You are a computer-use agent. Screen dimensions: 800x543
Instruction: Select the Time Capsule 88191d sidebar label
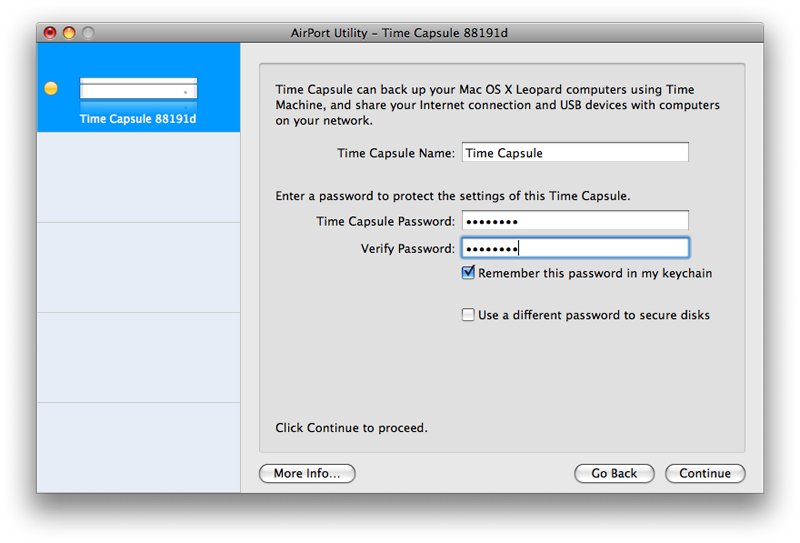[138, 119]
